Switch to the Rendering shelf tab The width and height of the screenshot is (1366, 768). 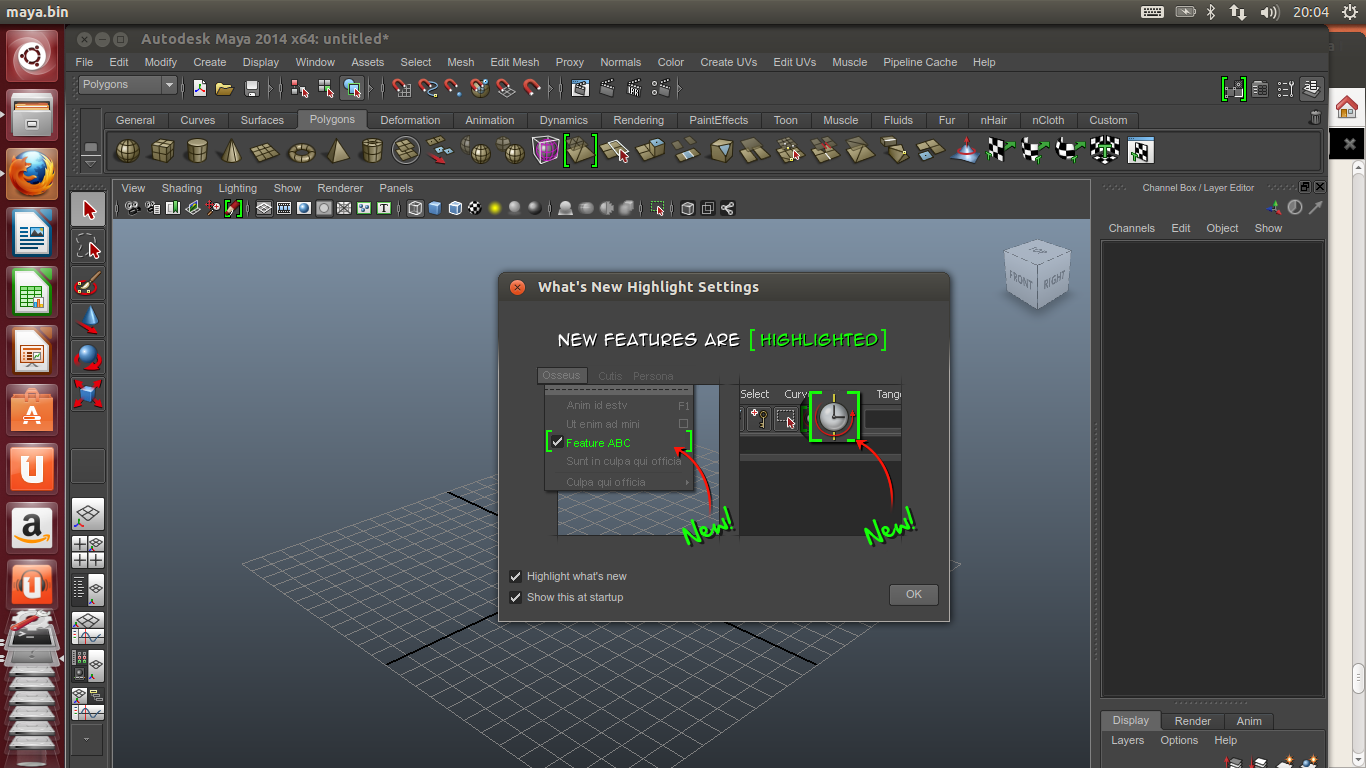[x=639, y=120]
